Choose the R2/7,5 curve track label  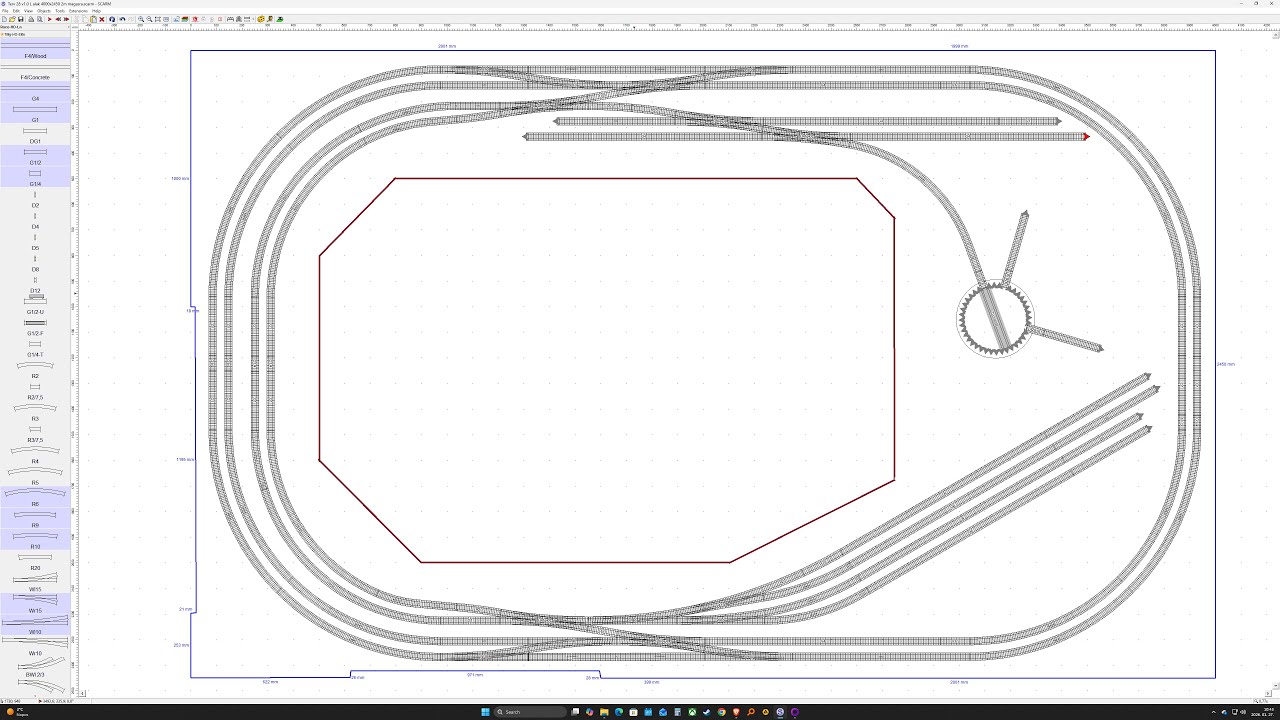35,397
